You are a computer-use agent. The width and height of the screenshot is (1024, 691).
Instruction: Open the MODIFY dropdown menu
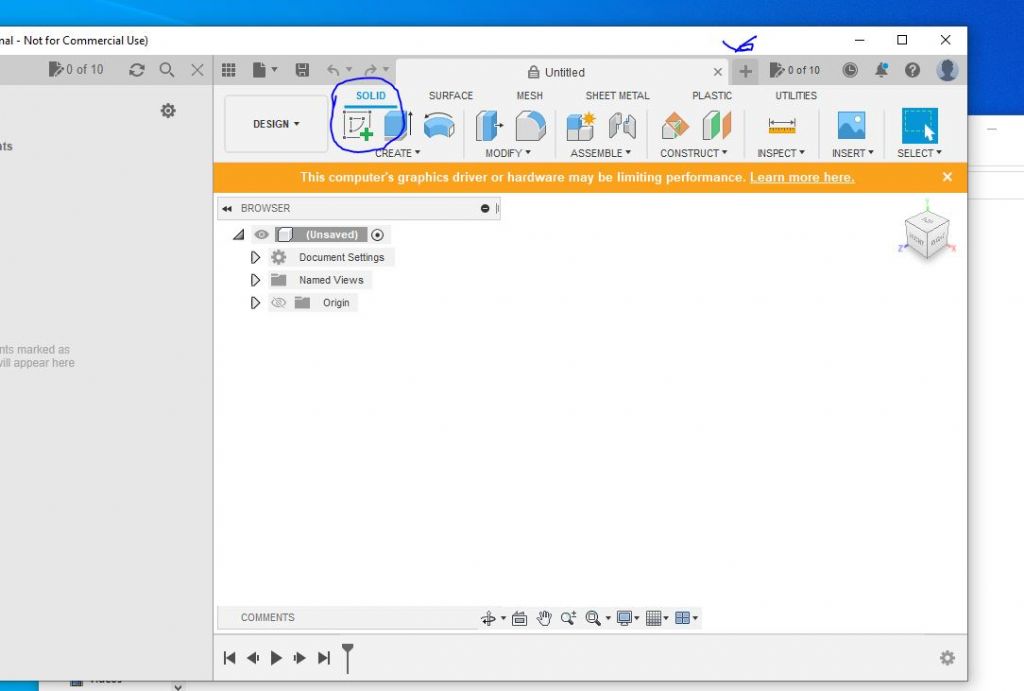(x=507, y=153)
